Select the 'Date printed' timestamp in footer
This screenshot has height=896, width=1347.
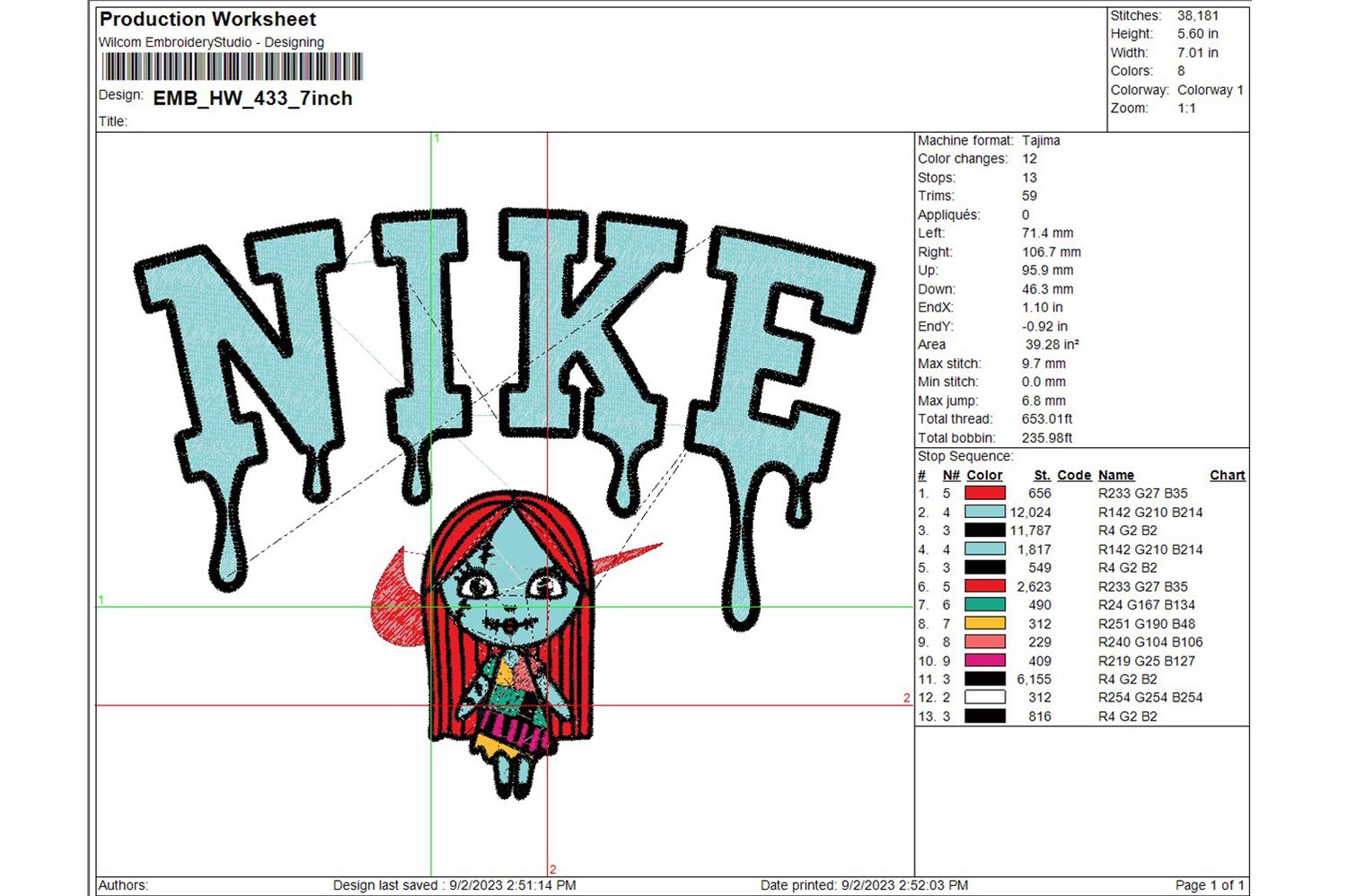(x=864, y=885)
